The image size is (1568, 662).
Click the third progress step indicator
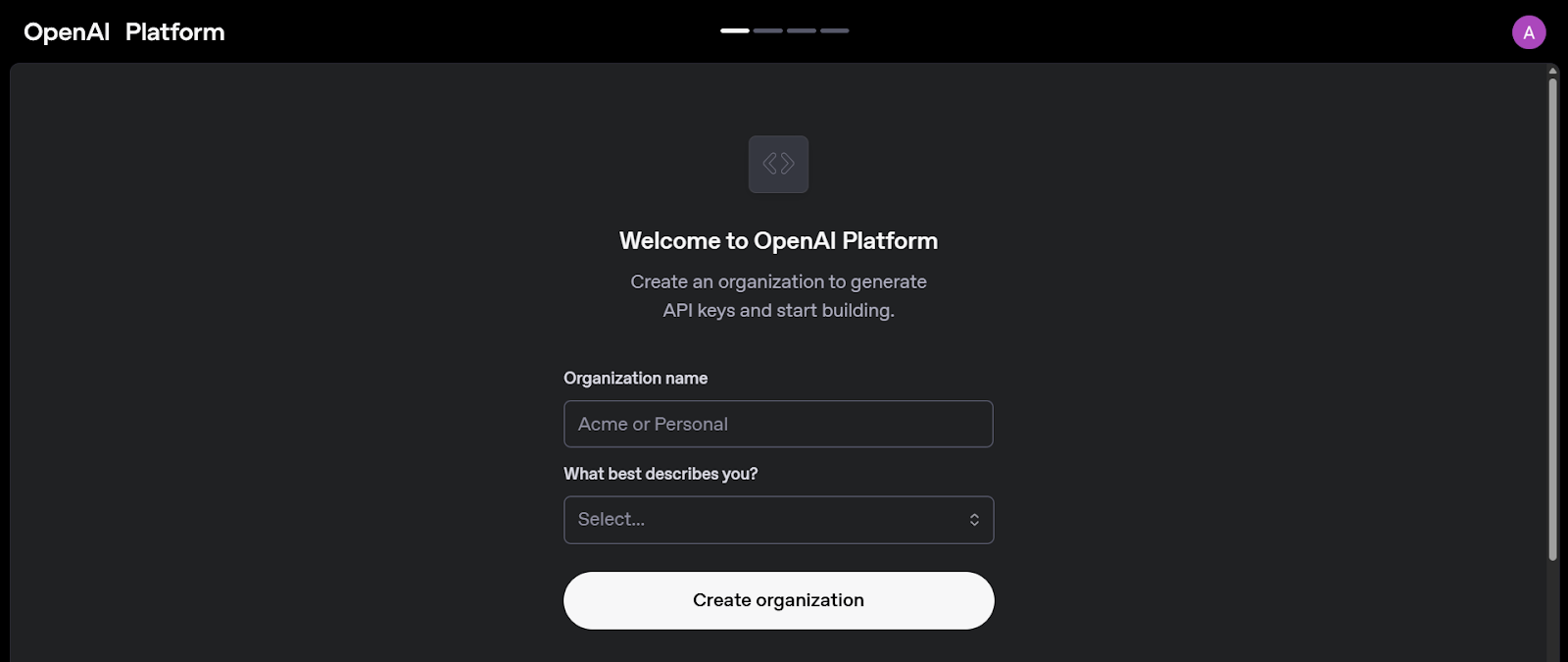803,30
